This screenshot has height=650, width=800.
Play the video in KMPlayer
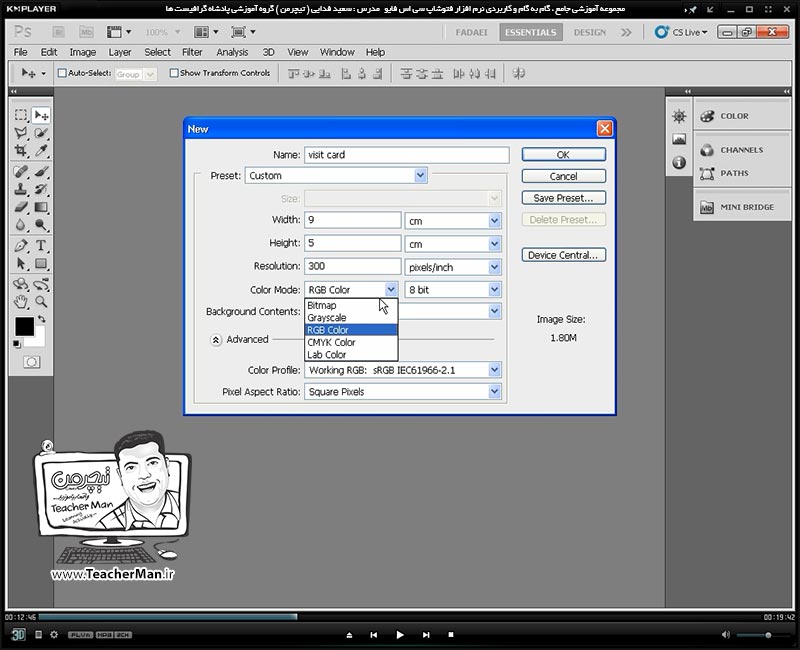click(399, 635)
